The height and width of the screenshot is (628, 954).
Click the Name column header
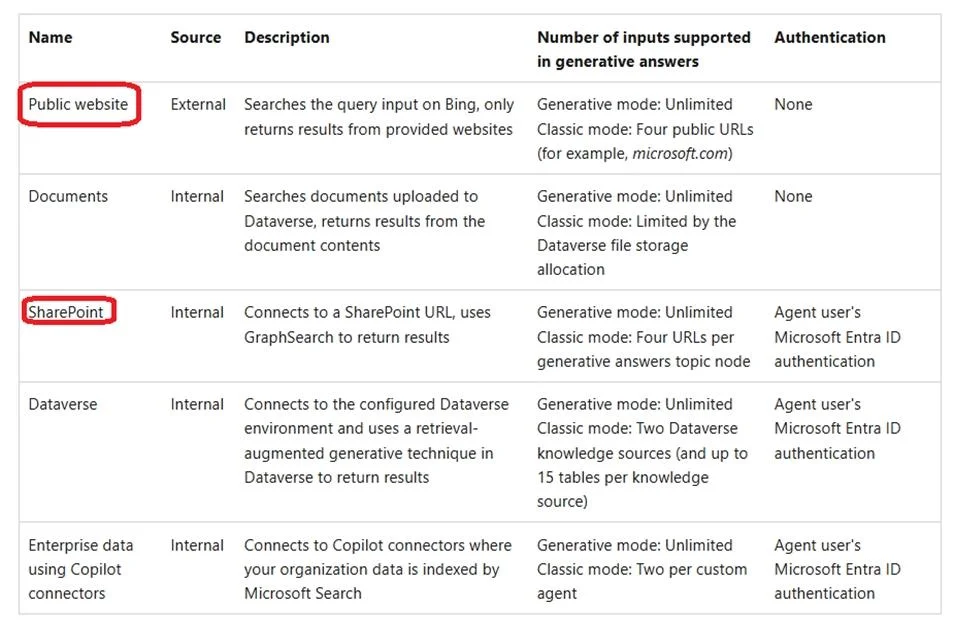click(x=50, y=37)
